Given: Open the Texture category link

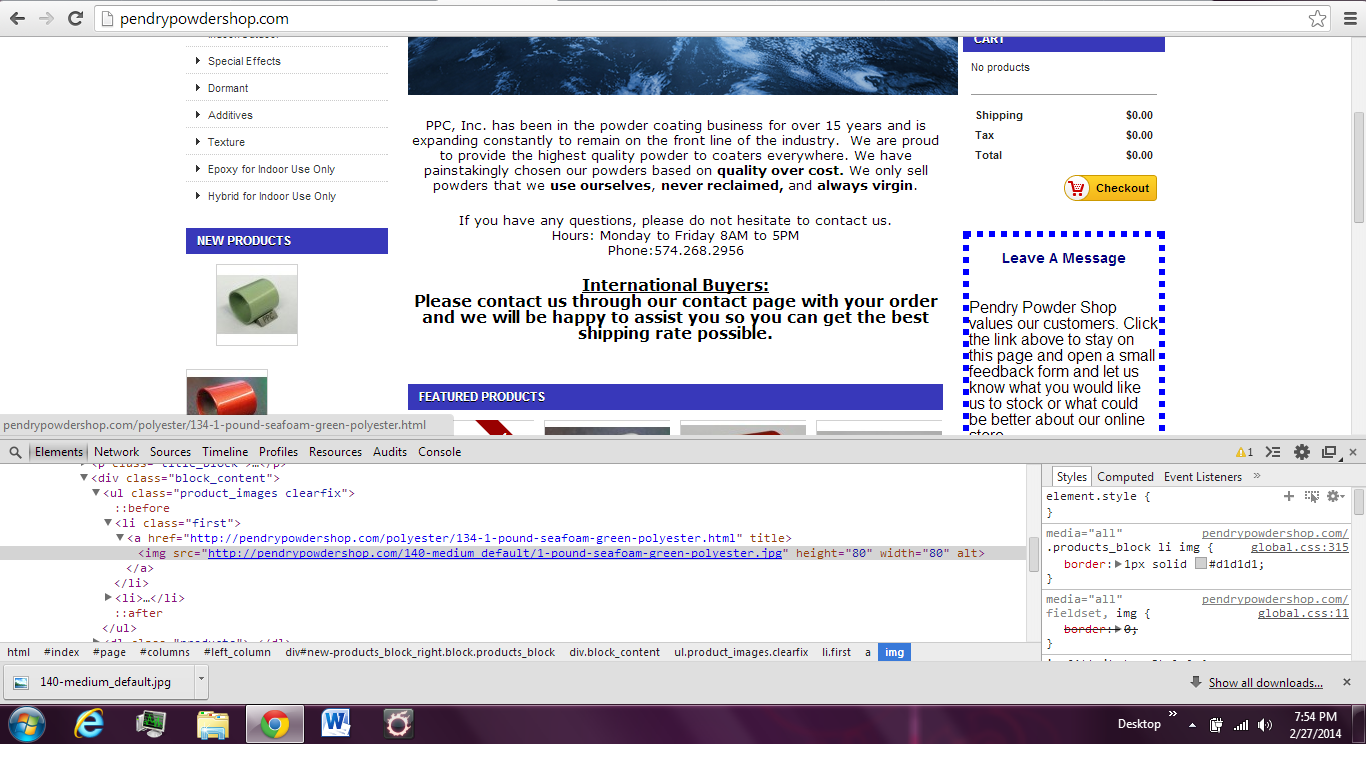Looking at the screenshot, I should [x=226, y=142].
